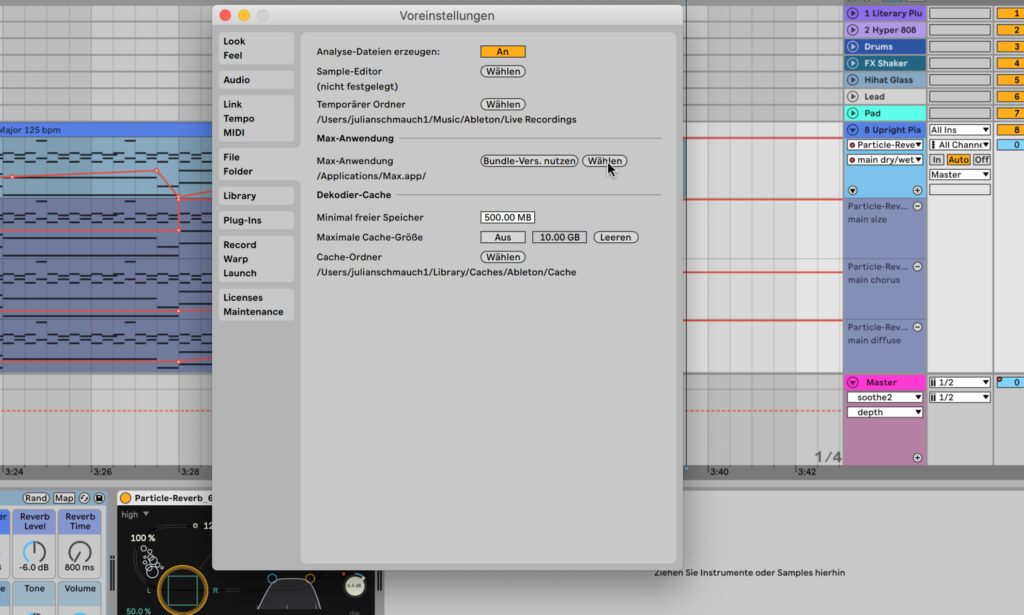Image resolution: width=1024 pixels, height=615 pixels.
Task: Toggle track 3 Drums activator button
Action: [1010, 46]
